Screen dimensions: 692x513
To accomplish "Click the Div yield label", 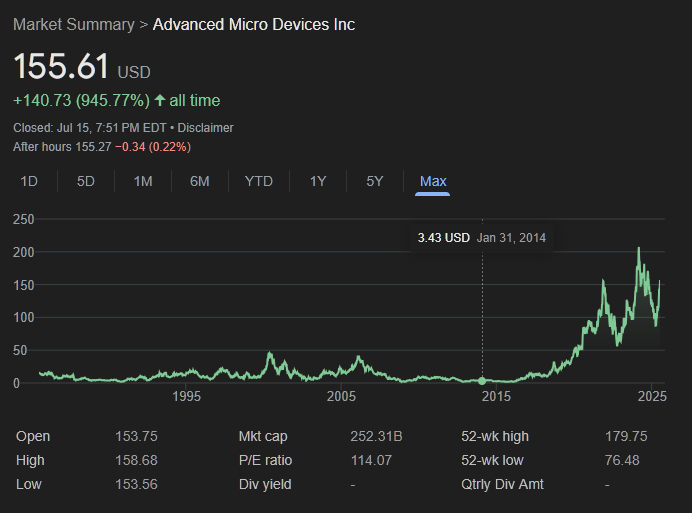I will coord(265,484).
